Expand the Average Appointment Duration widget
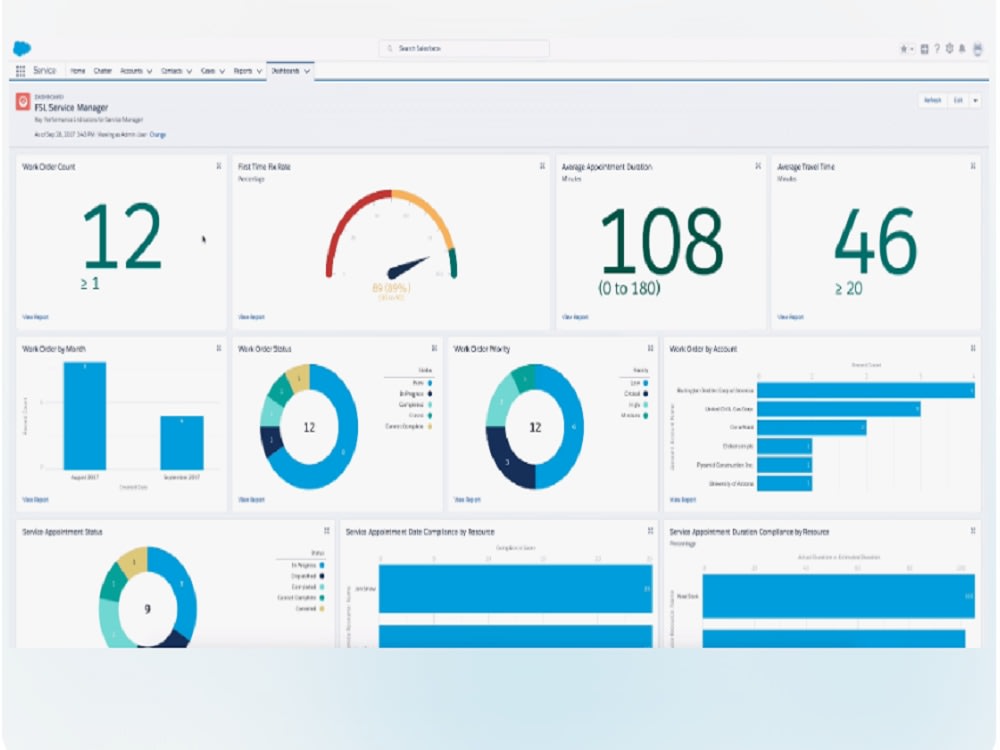The height and width of the screenshot is (750, 1000). coord(758,166)
